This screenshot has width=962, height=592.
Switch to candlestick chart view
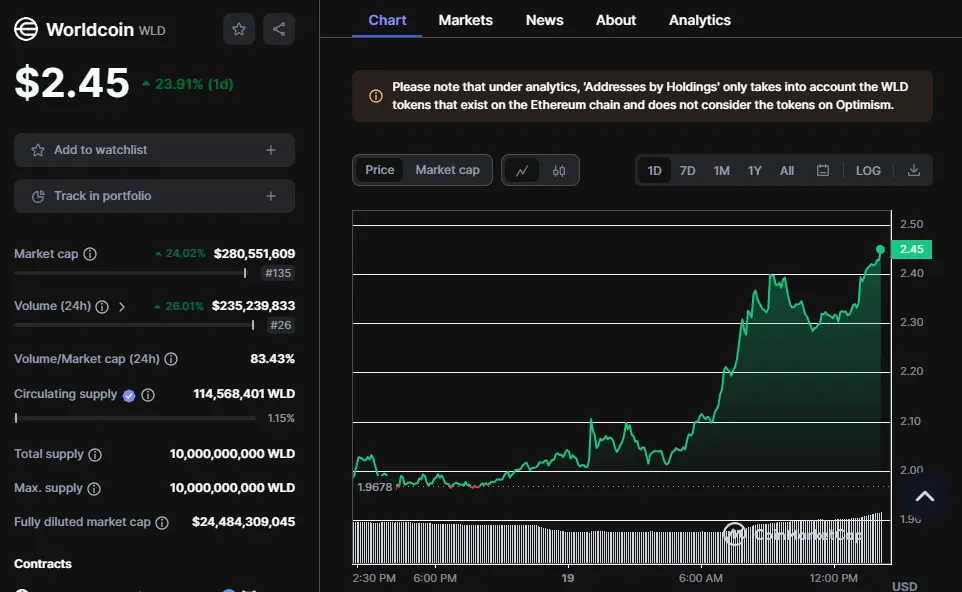click(558, 171)
